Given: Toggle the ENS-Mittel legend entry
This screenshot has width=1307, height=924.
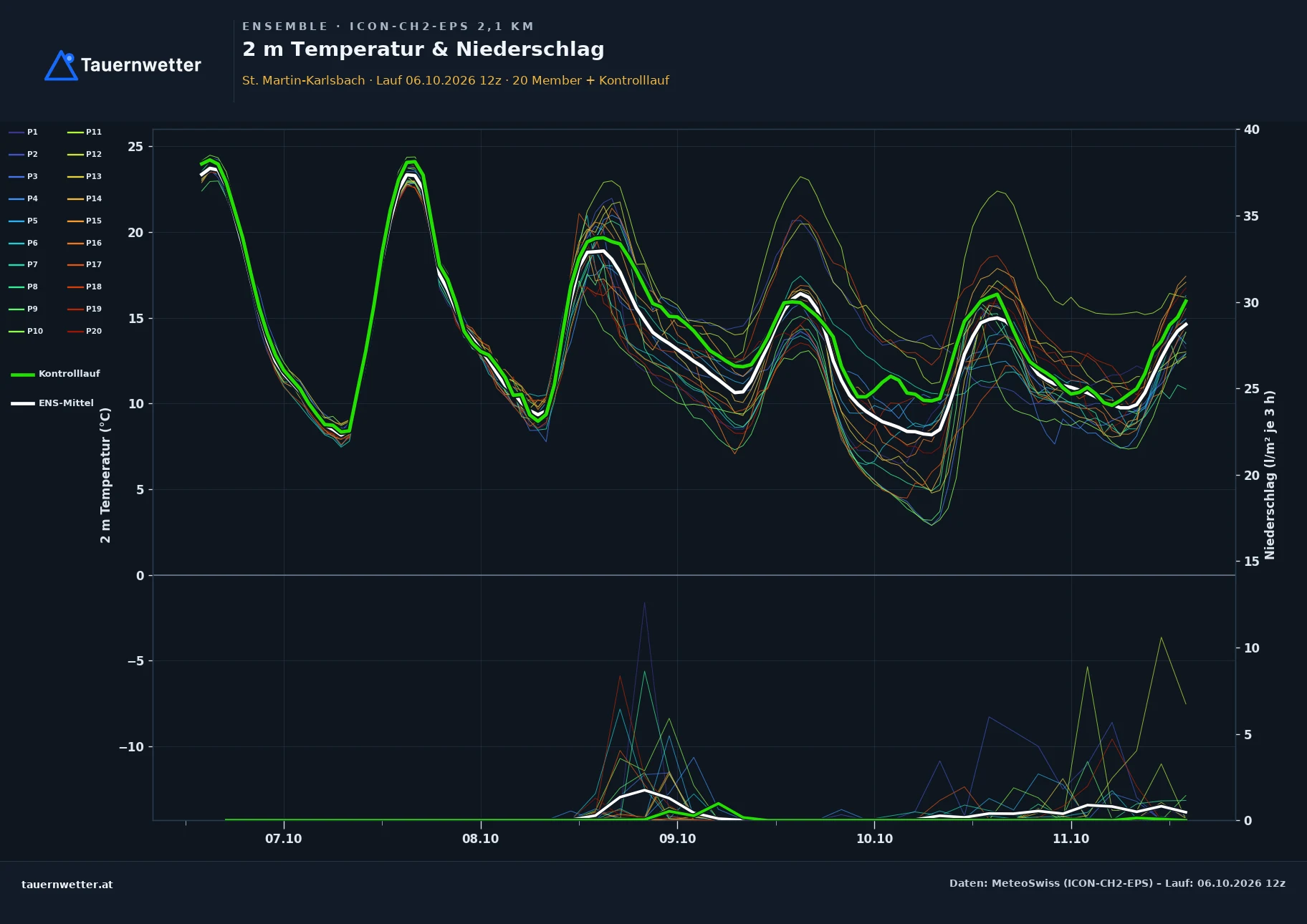Looking at the screenshot, I should (x=52, y=403).
